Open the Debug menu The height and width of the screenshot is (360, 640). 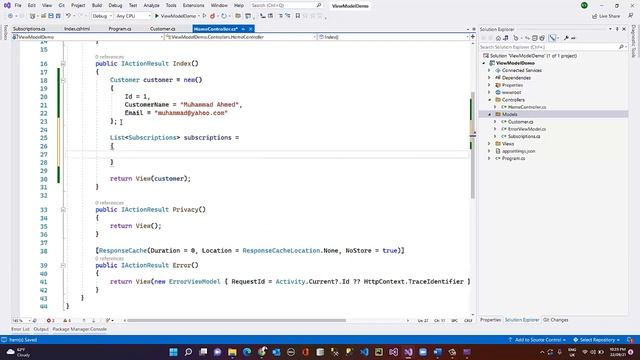pyautogui.click(x=116, y=6)
